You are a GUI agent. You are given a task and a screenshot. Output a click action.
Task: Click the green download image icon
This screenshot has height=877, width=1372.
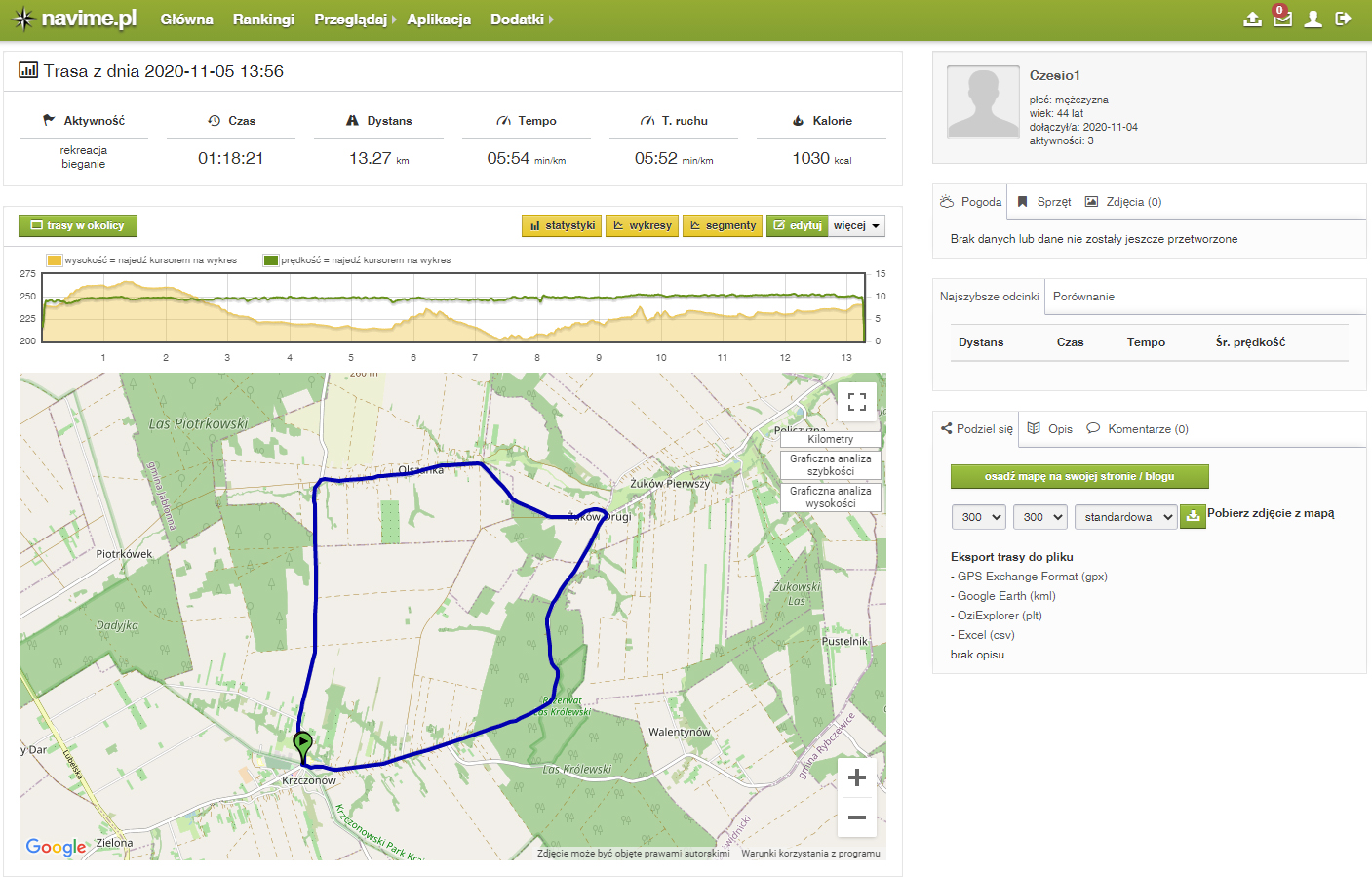[1192, 517]
